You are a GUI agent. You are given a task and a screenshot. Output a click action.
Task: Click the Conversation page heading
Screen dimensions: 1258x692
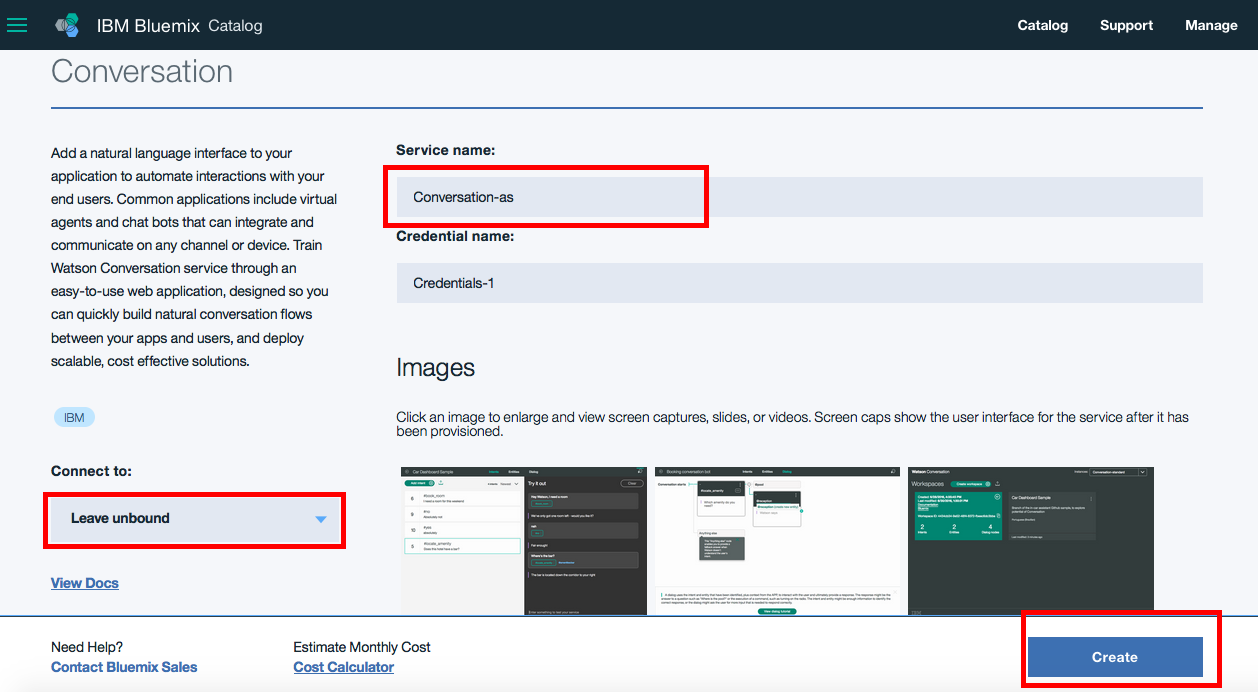[x=142, y=72]
